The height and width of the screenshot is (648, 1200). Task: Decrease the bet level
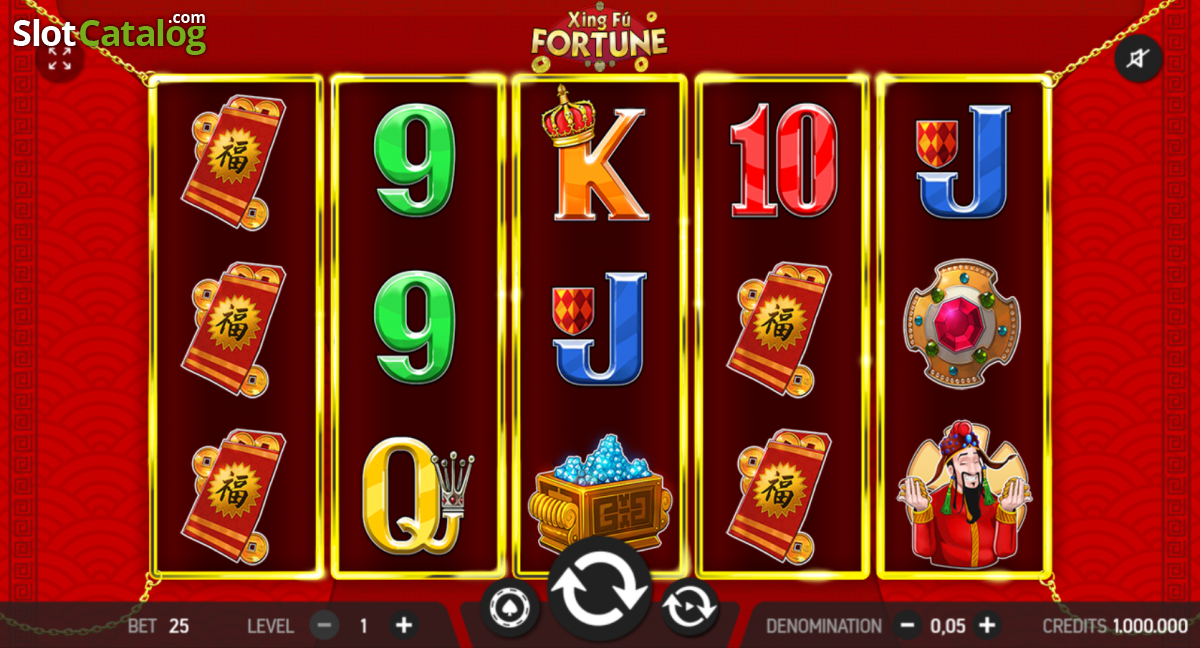324,626
